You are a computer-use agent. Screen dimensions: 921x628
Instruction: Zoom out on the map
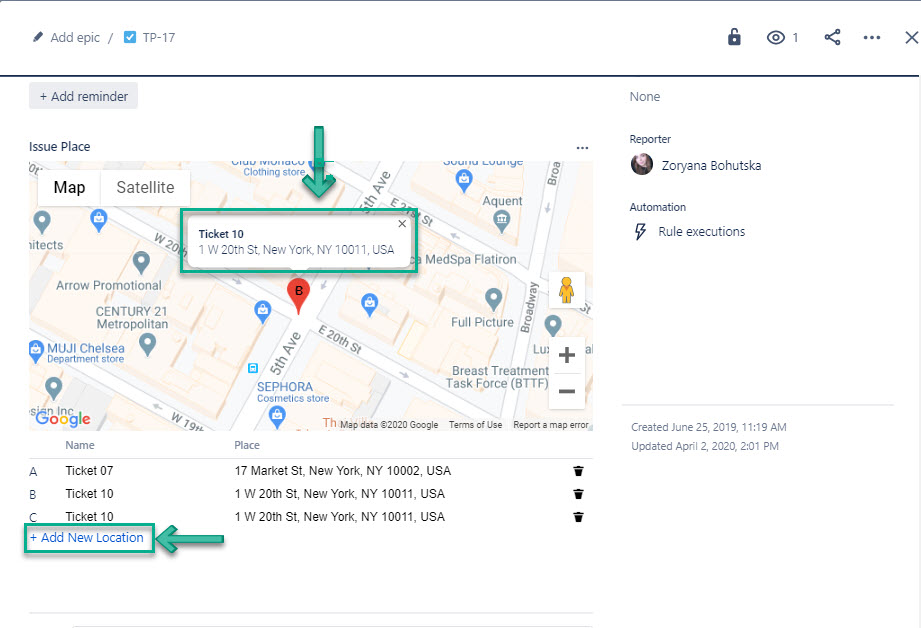click(566, 391)
